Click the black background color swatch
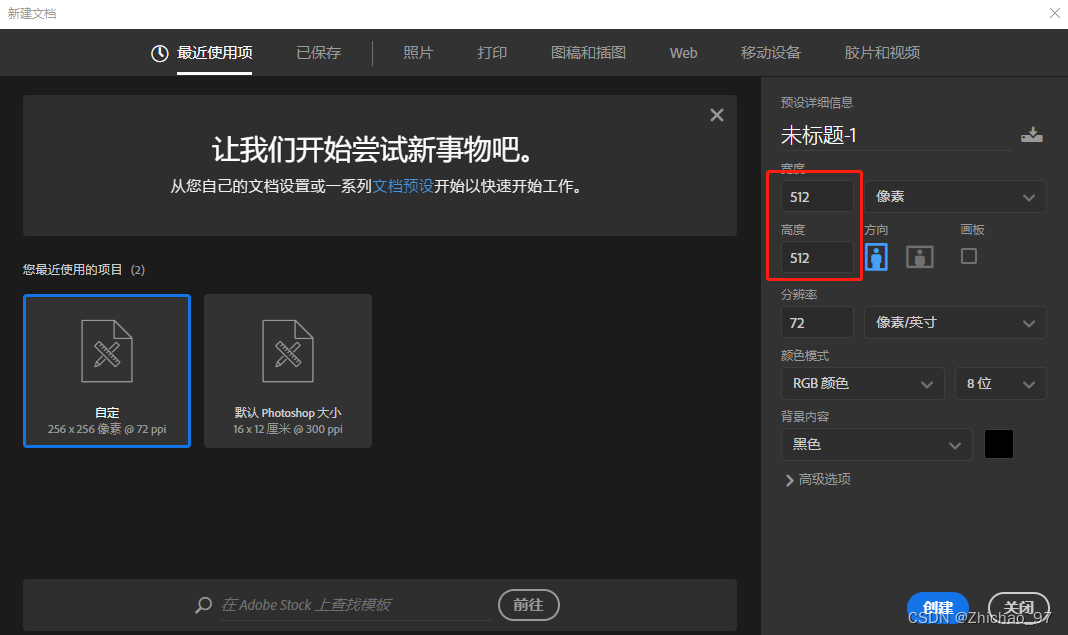1068x635 pixels. coord(999,444)
